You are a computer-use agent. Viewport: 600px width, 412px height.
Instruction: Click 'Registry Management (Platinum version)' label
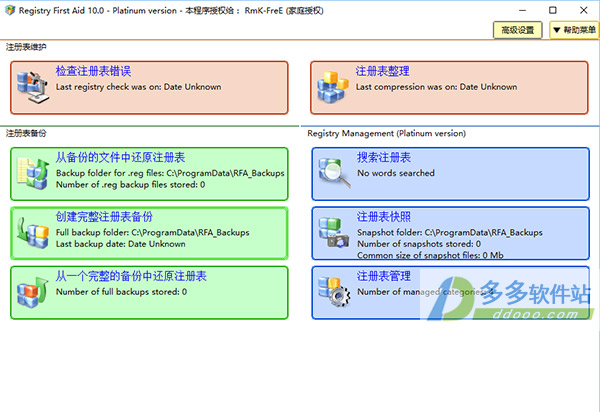pyautogui.click(x=386, y=133)
